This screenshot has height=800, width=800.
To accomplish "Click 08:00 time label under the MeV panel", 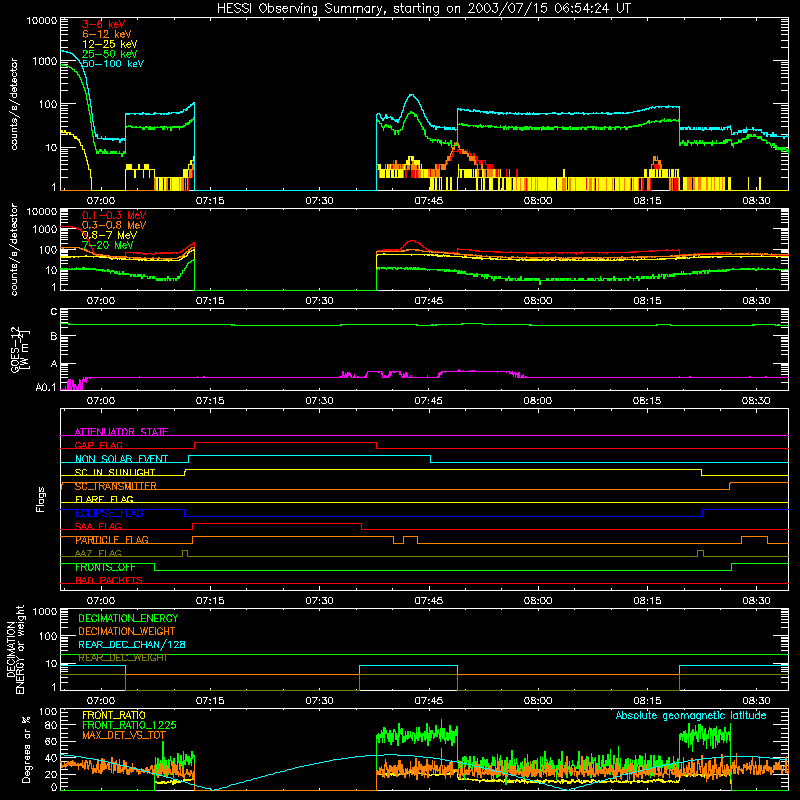I will [538, 301].
